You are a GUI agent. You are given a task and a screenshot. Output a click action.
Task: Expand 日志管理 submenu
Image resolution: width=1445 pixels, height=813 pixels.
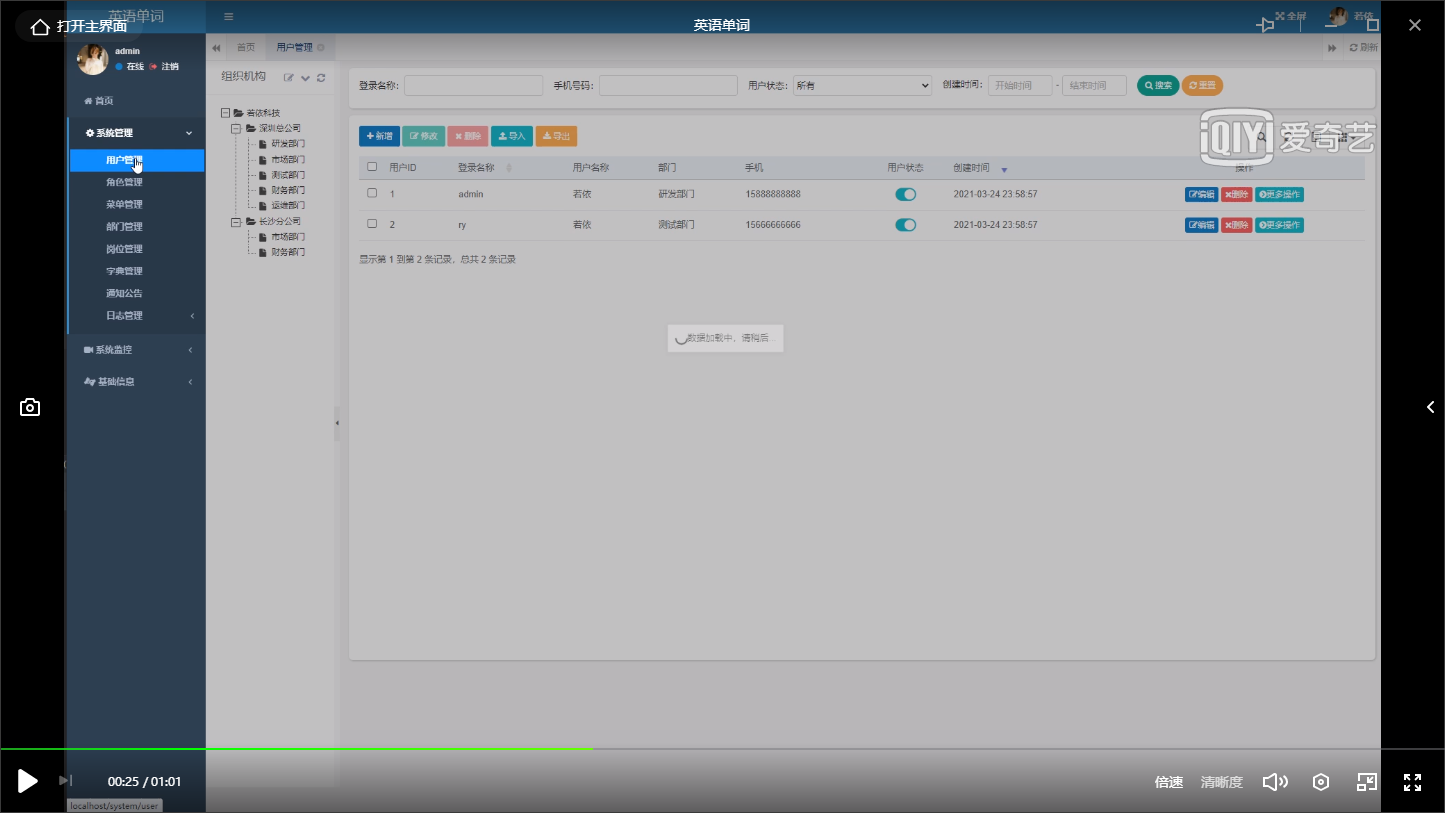coord(137,315)
